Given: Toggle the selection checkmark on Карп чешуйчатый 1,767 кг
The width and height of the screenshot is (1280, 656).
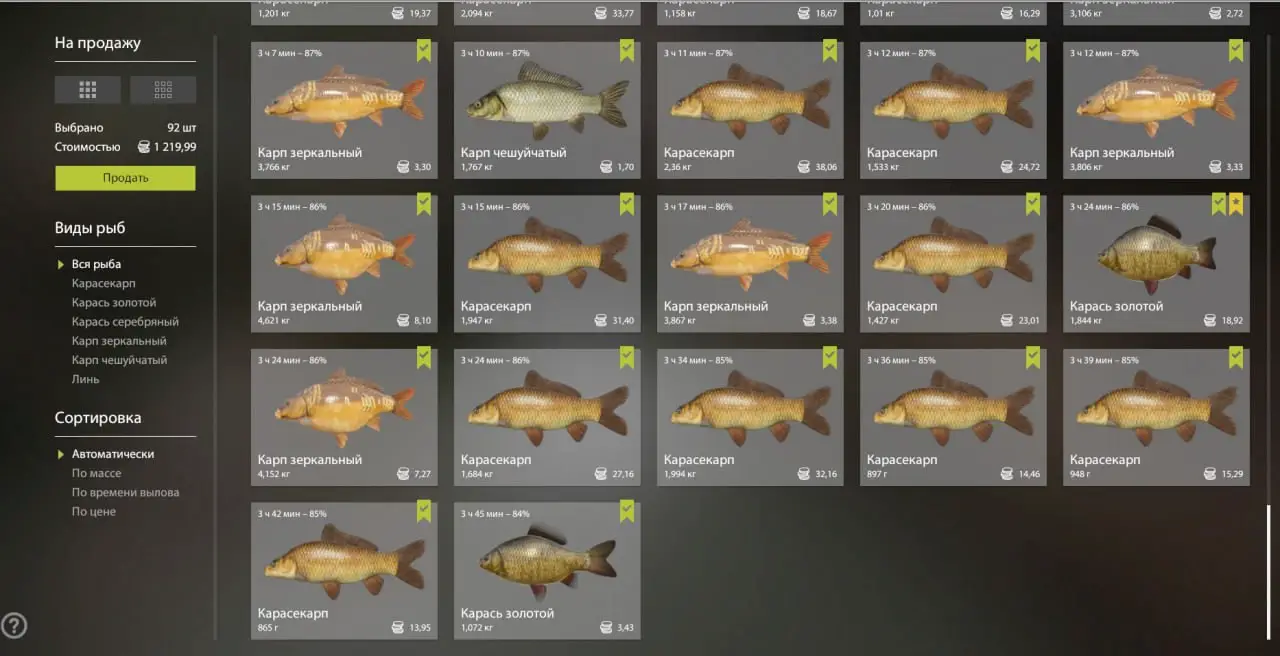Looking at the screenshot, I should [627, 51].
